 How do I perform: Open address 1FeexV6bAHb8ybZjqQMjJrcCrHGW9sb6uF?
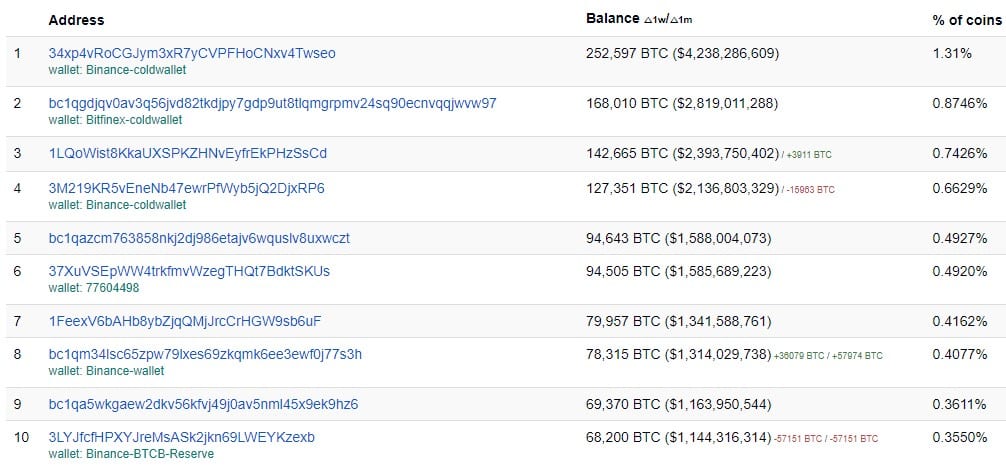(185, 321)
